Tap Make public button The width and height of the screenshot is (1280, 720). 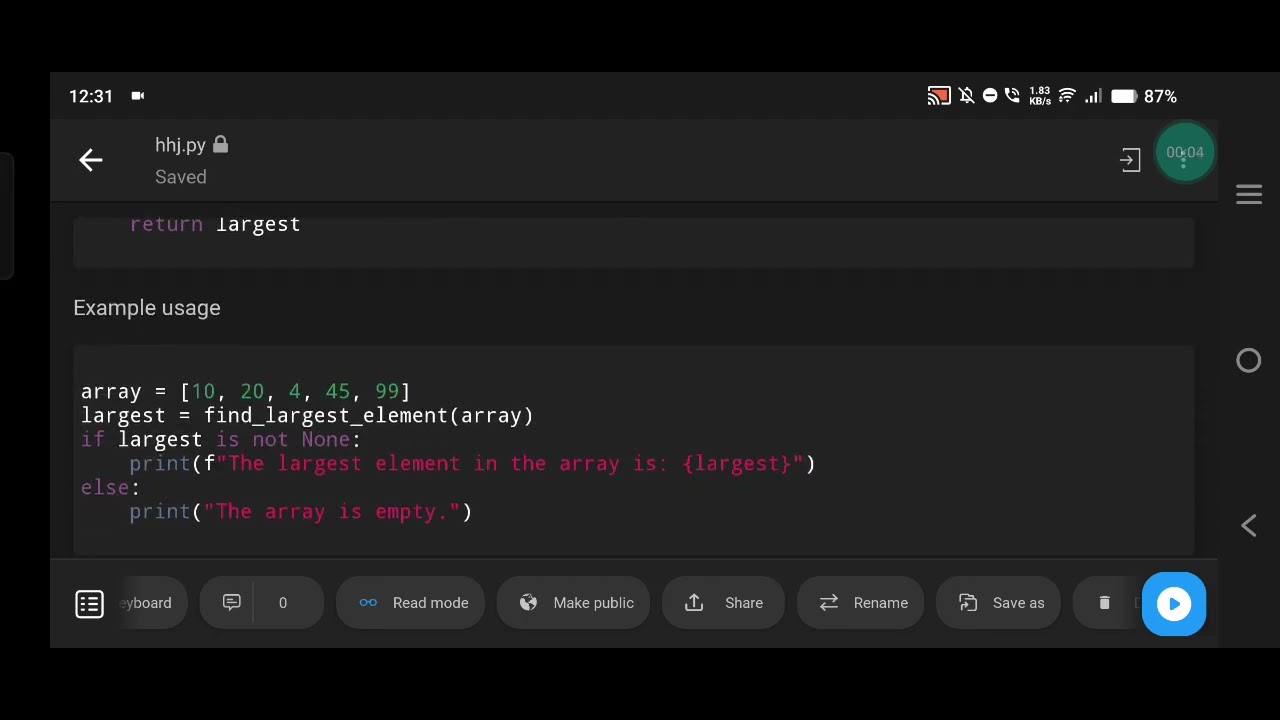click(x=574, y=603)
